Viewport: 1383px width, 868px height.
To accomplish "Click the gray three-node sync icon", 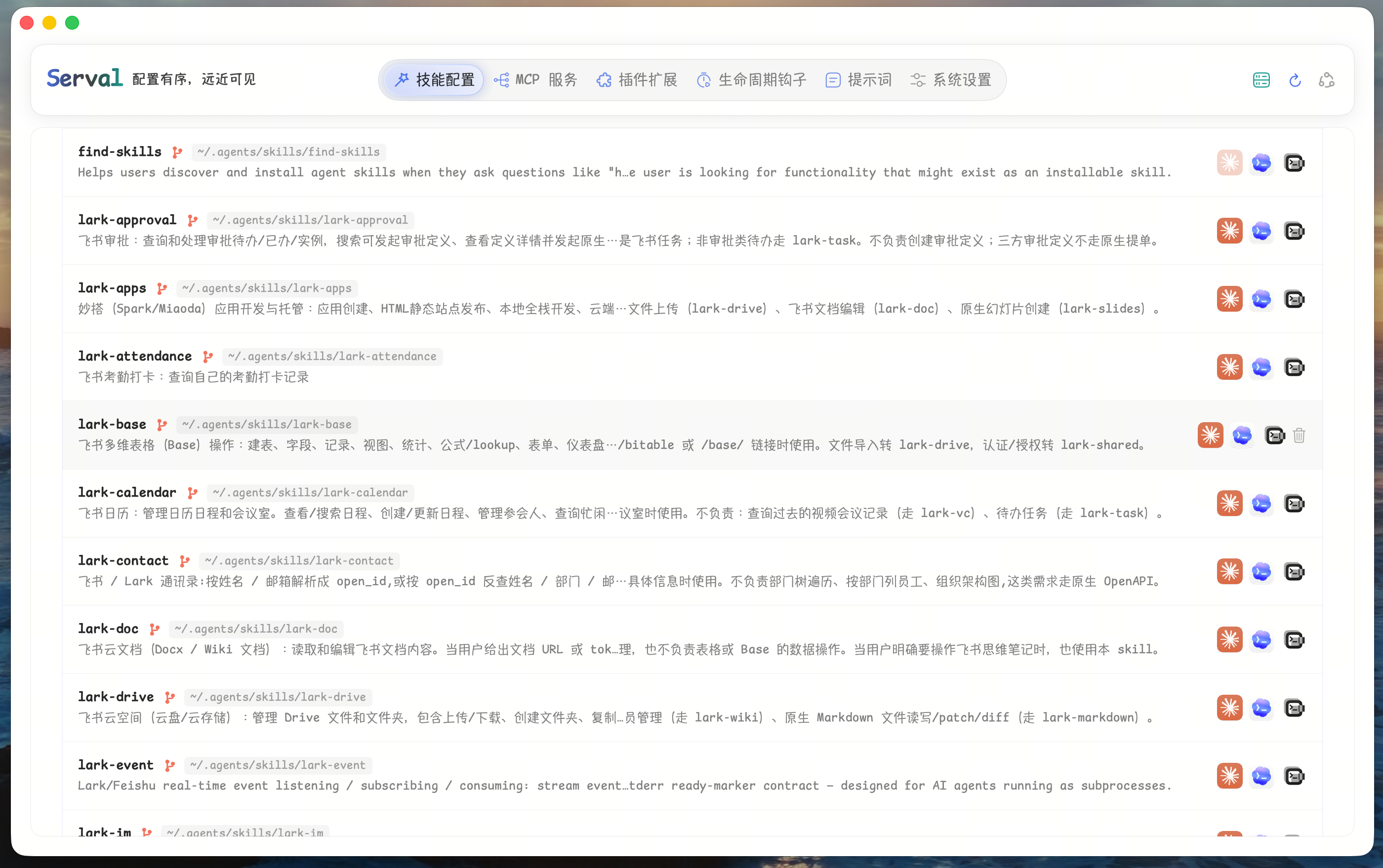I will coord(1327,80).
